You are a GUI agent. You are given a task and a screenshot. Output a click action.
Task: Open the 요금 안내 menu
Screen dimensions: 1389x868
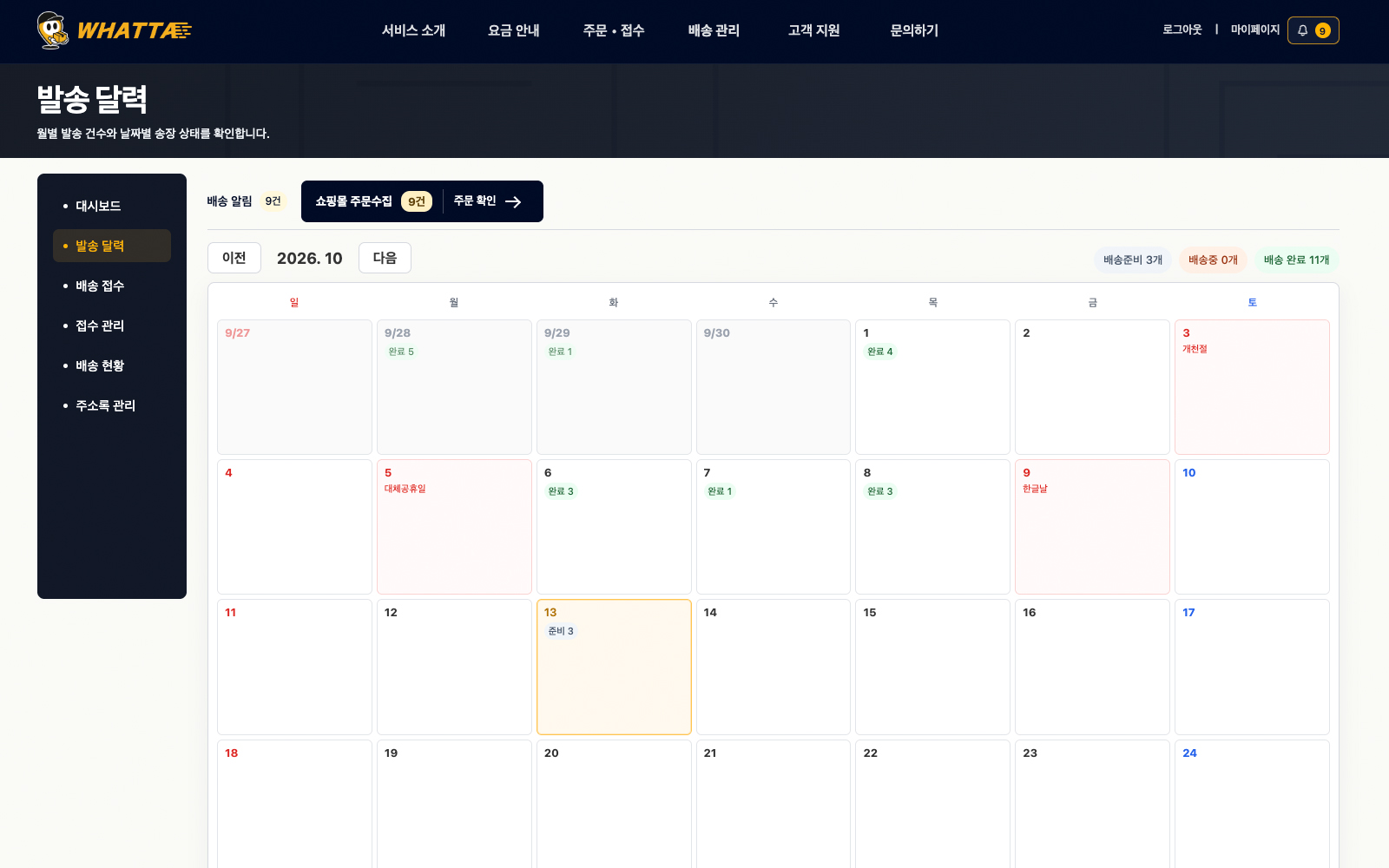(514, 30)
